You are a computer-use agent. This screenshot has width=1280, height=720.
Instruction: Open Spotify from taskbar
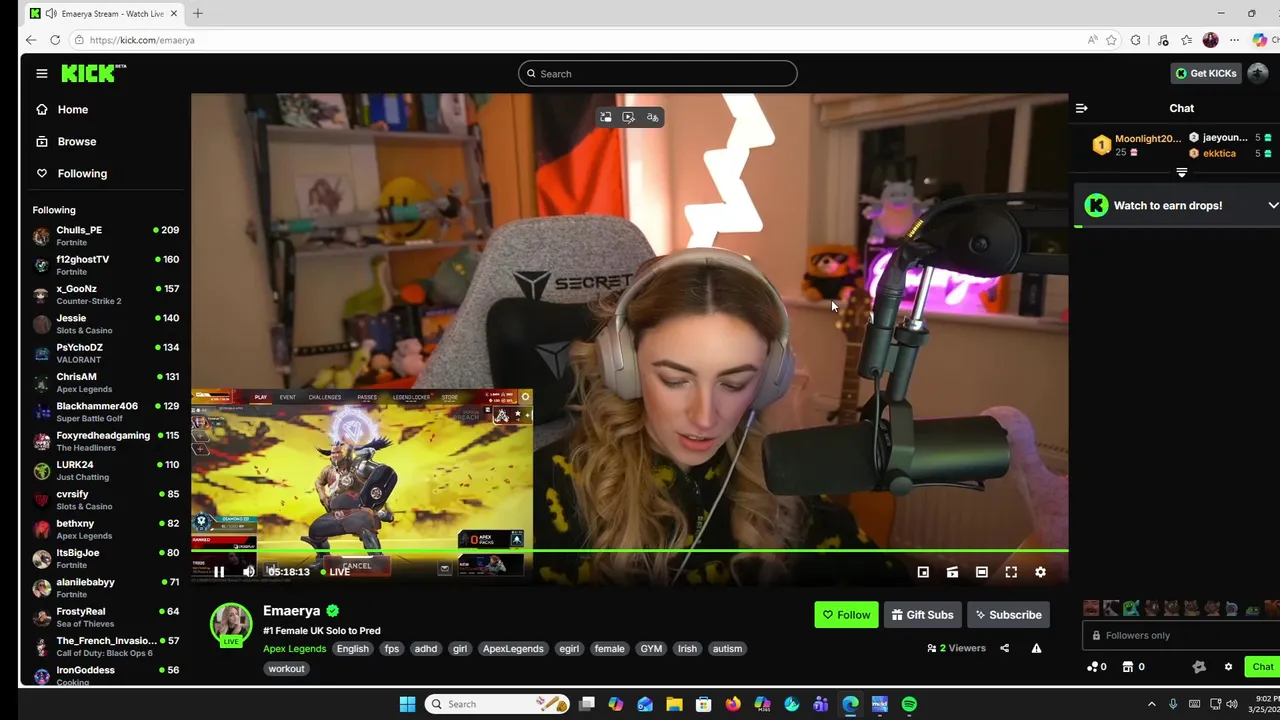click(x=909, y=704)
